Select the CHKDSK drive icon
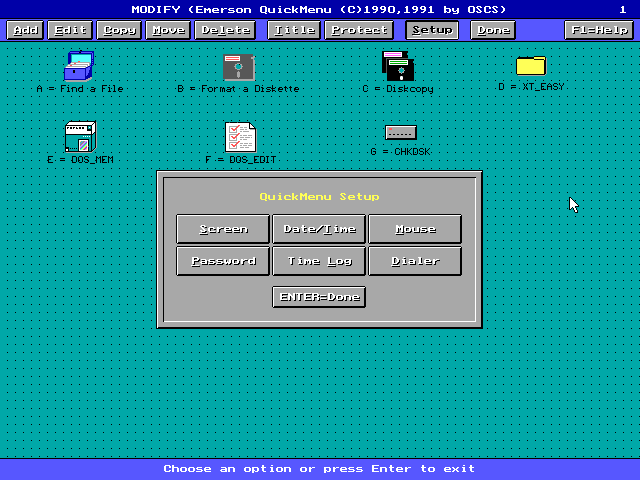Screen dimensions: 640x480 (x=401, y=132)
